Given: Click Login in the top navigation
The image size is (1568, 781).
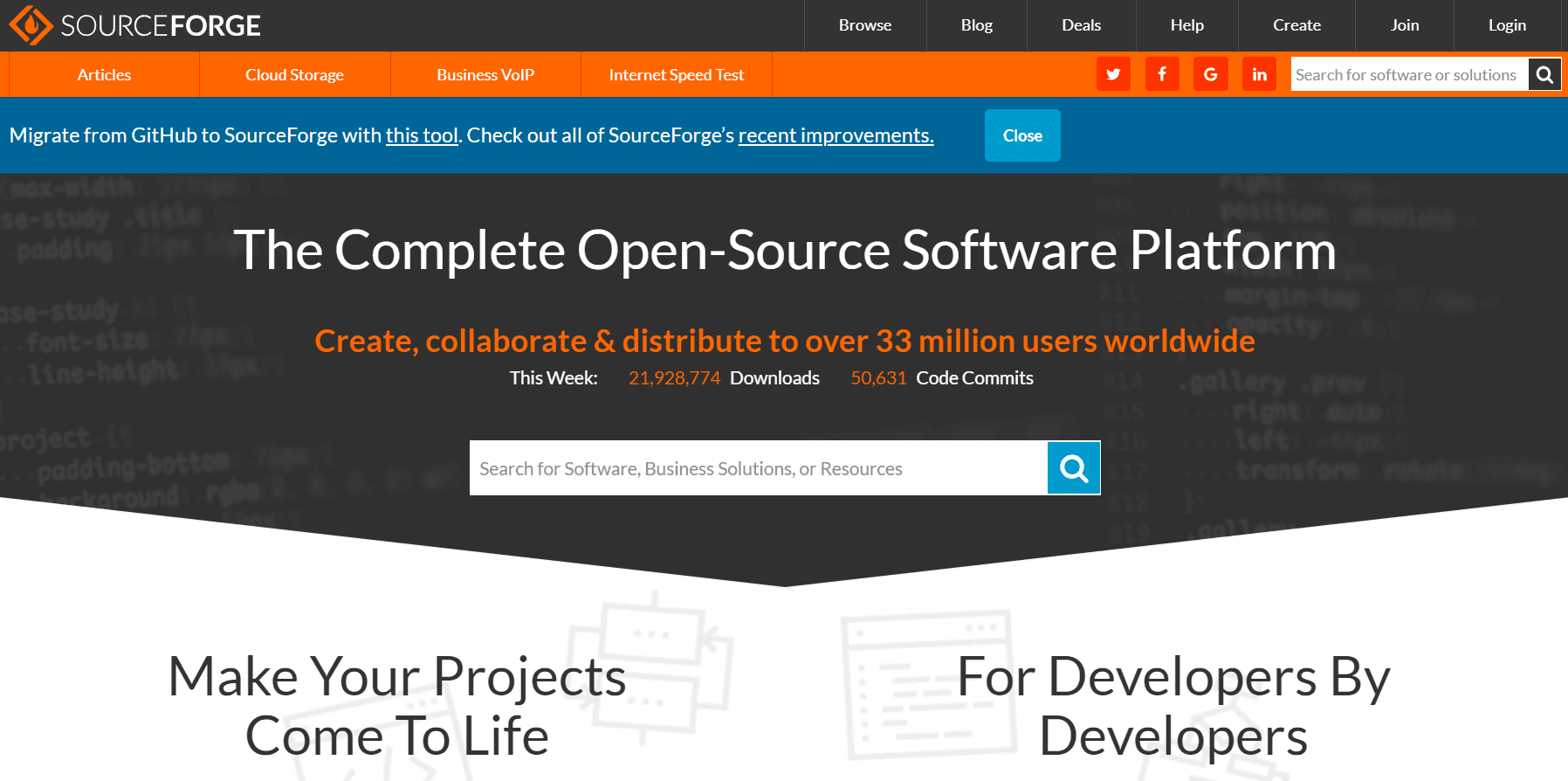Looking at the screenshot, I should (1508, 25).
